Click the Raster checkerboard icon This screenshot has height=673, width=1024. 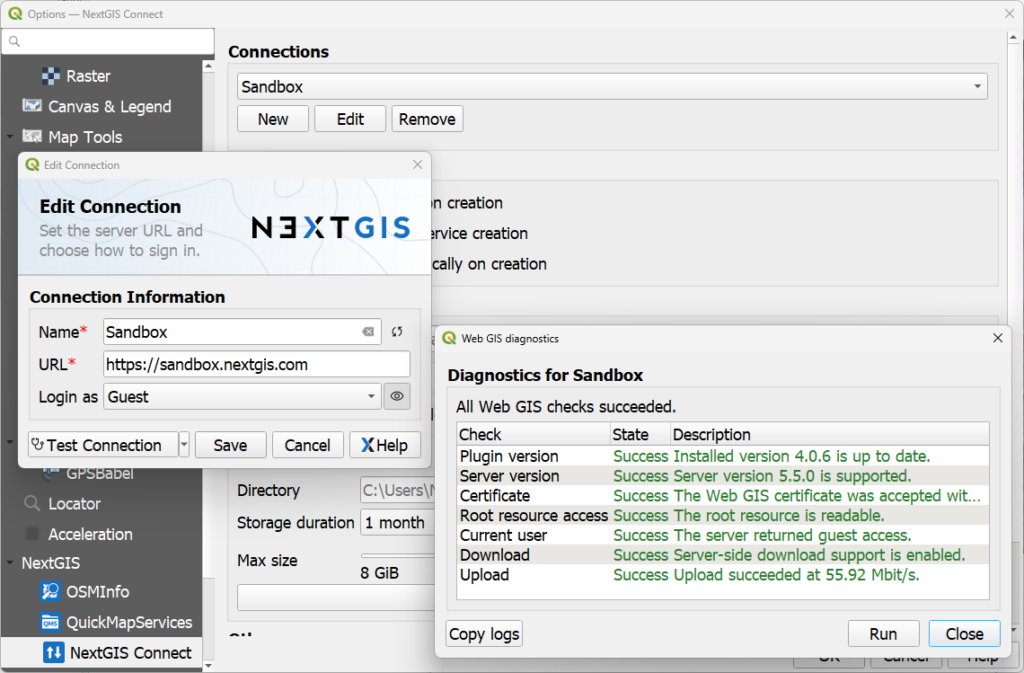pyautogui.click(x=50, y=76)
